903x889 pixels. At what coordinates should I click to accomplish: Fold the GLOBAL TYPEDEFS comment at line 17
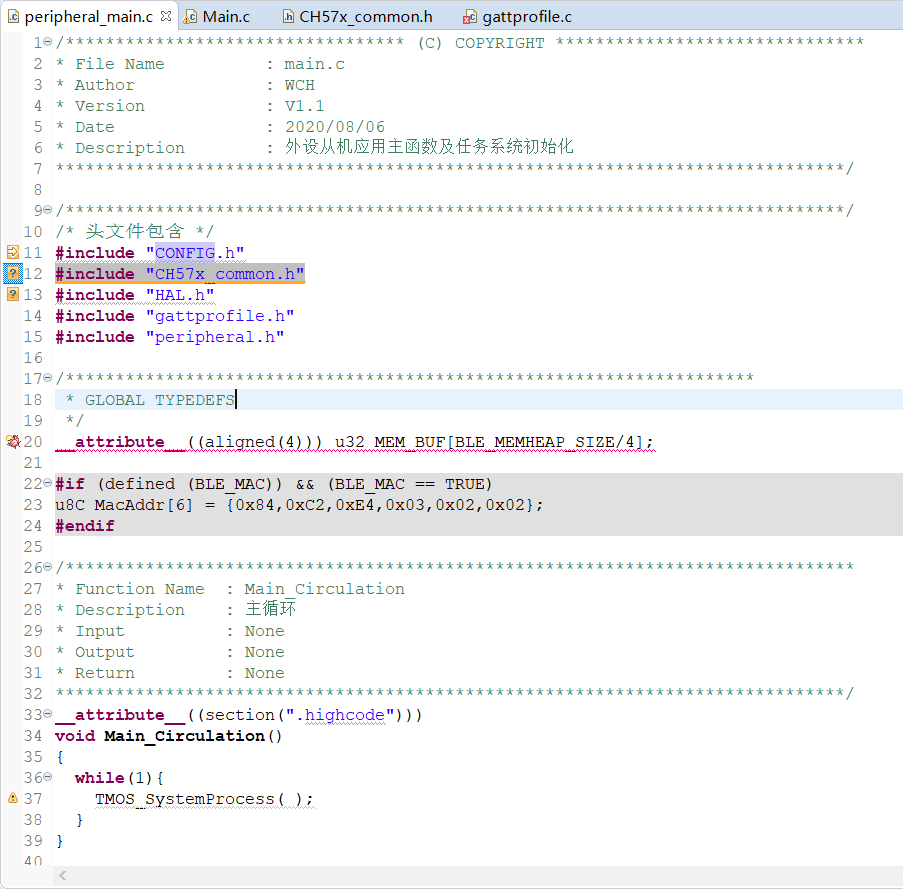click(x=48, y=379)
